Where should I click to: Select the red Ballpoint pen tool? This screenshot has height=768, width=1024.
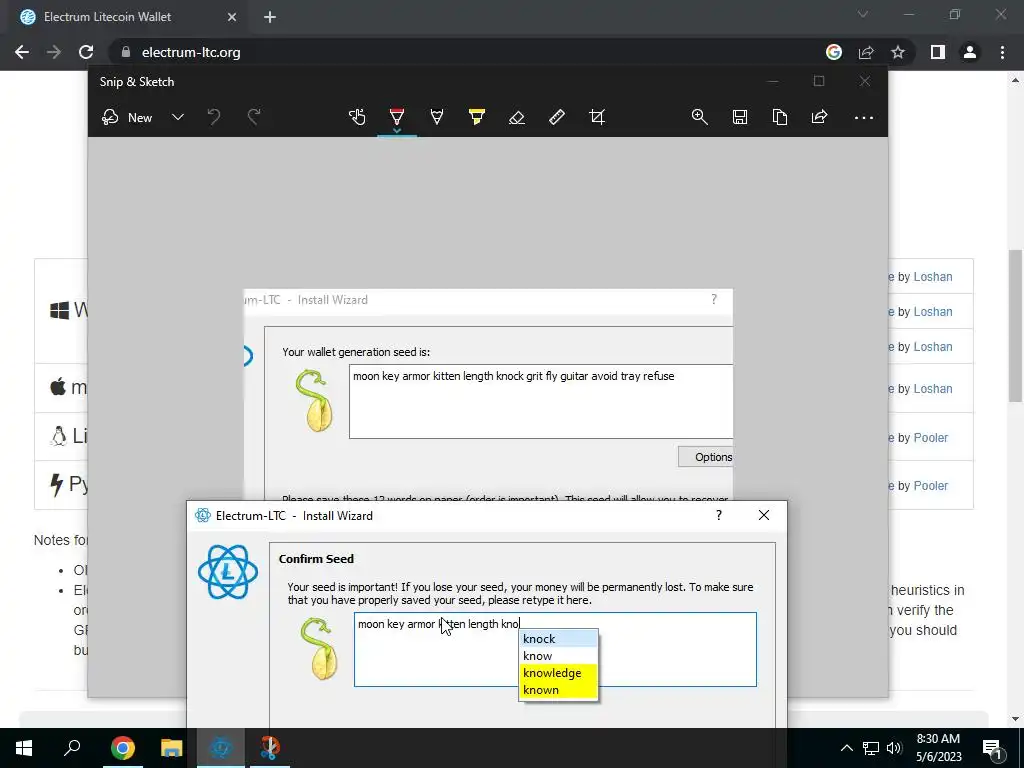click(396, 118)
